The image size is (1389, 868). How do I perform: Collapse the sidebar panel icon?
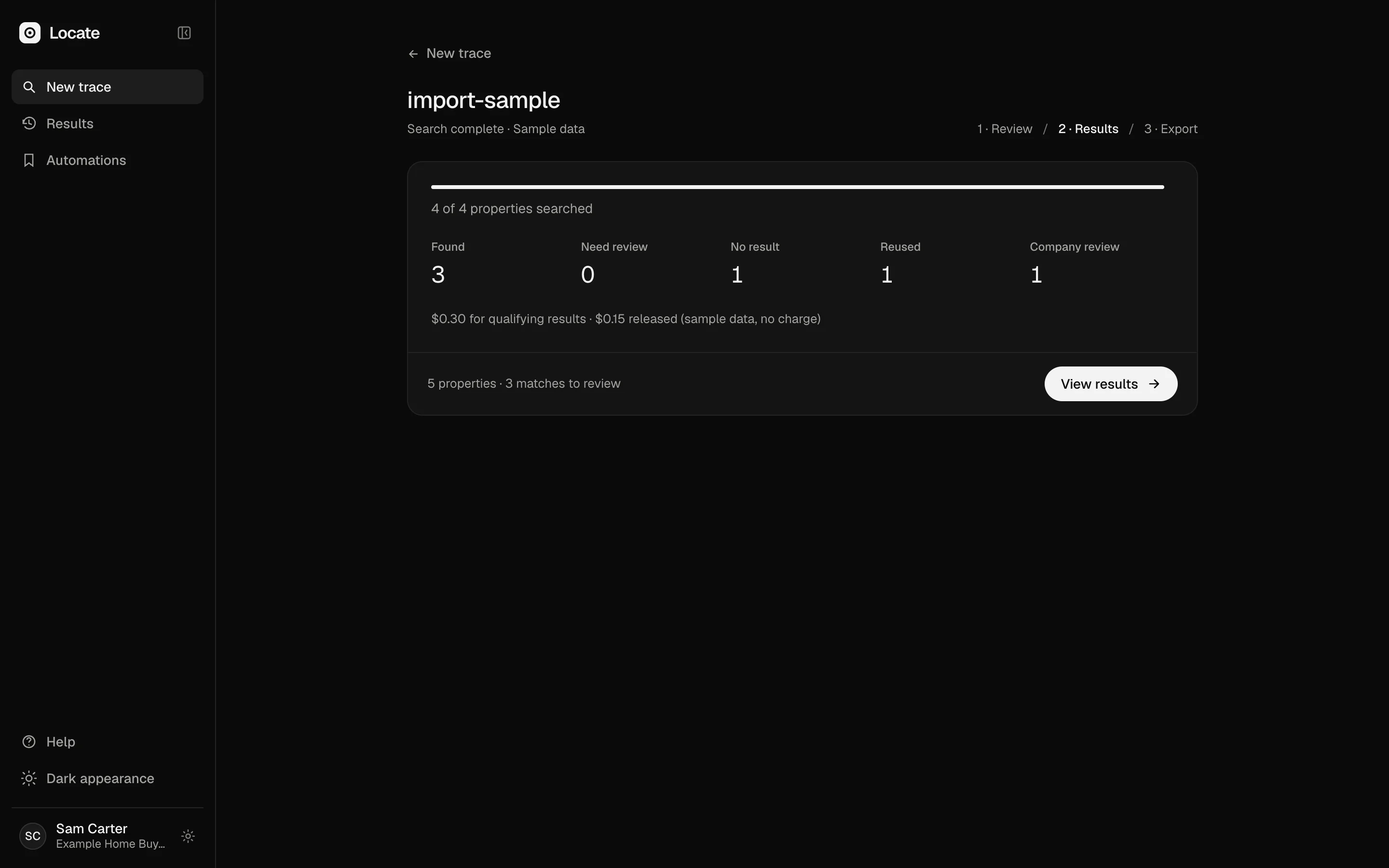tap(184, 33)
